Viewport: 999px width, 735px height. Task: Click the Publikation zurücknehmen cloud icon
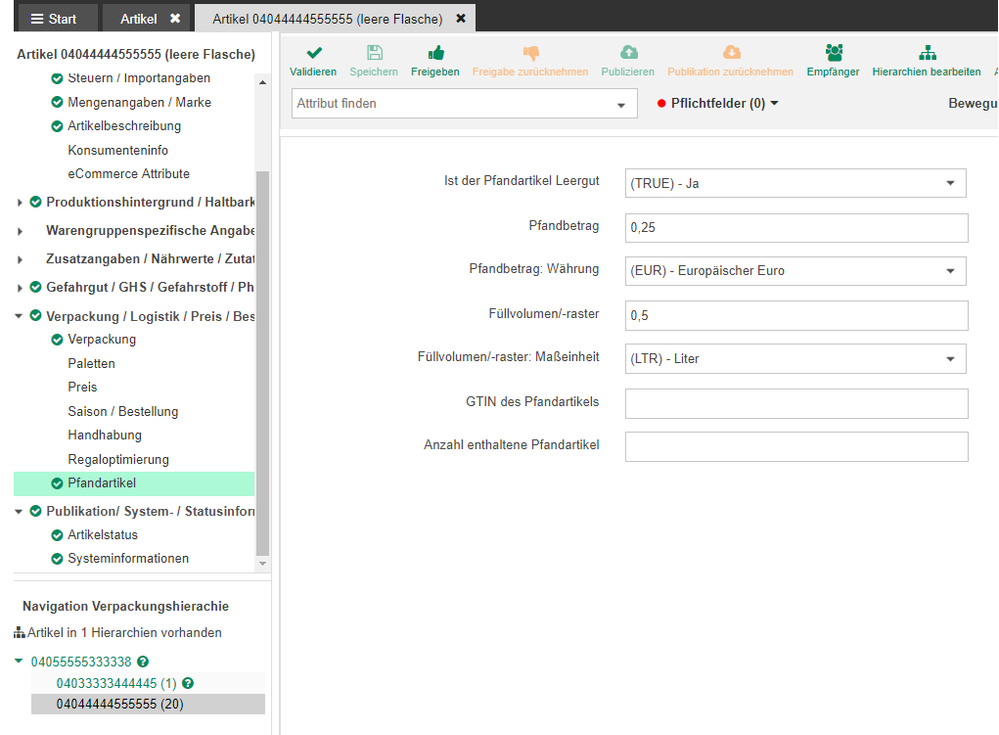(731, 52)
